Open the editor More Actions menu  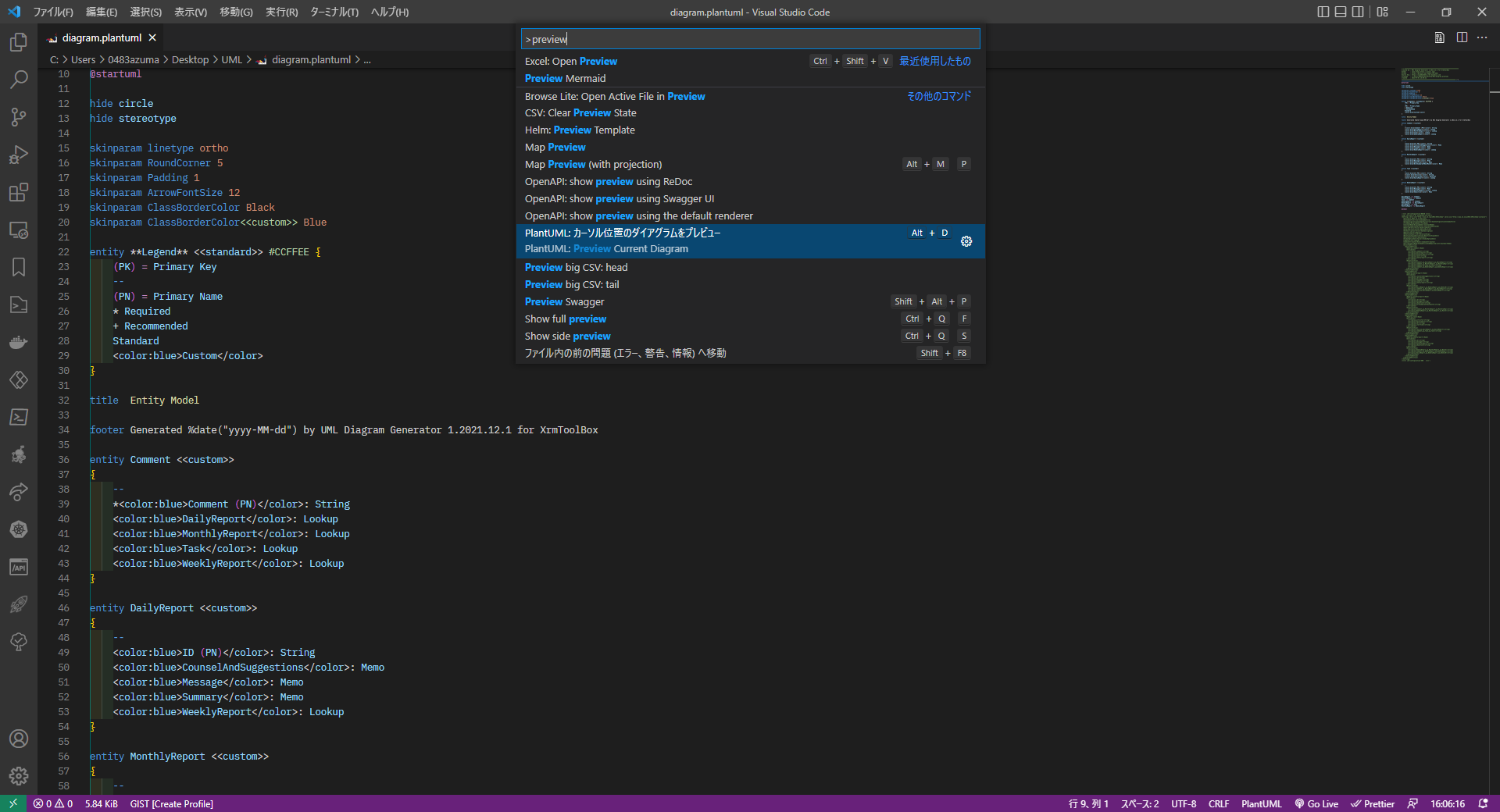point(1482,37)
